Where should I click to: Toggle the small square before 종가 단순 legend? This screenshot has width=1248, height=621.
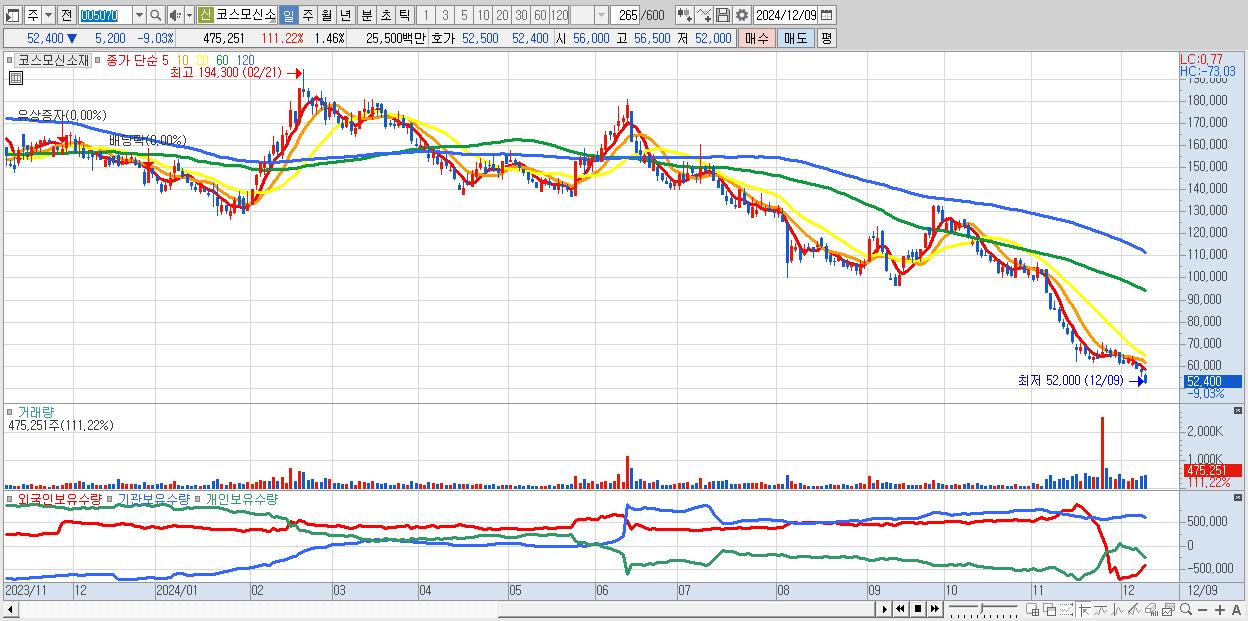coord(98,60)
